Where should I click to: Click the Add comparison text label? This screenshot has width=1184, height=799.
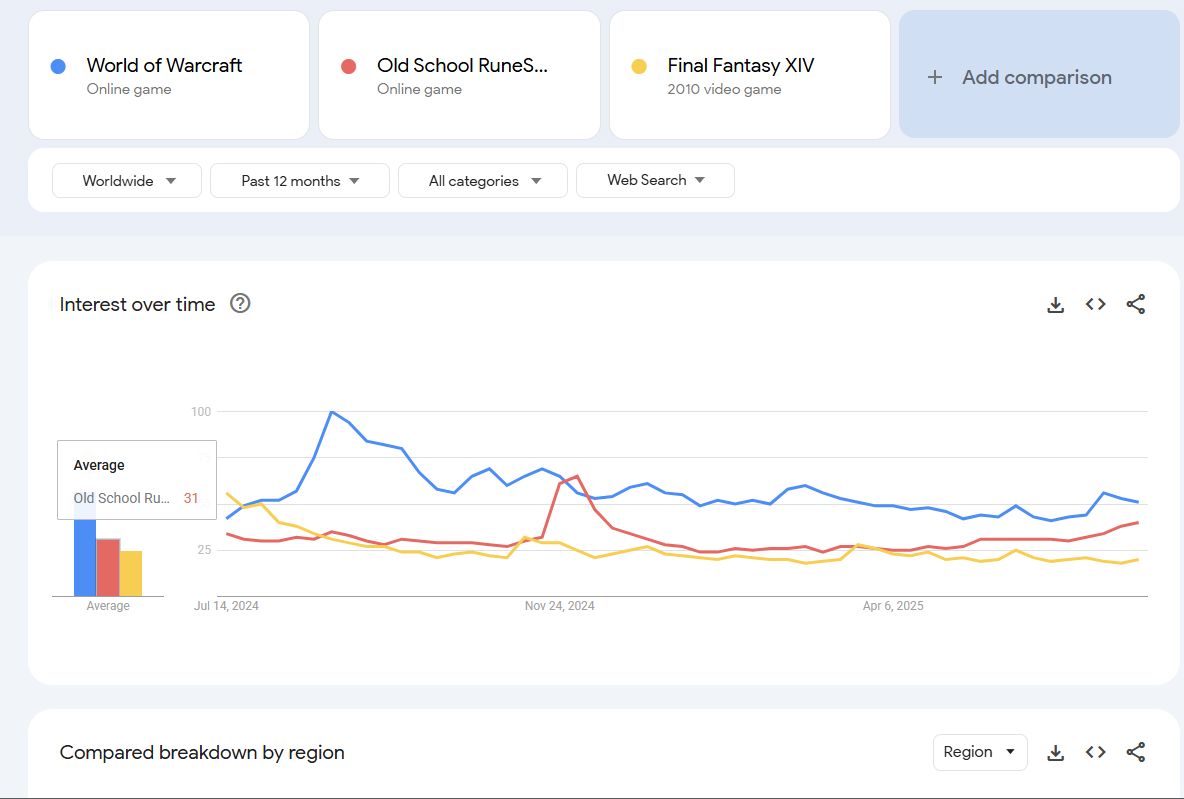tap(1037, 77)
